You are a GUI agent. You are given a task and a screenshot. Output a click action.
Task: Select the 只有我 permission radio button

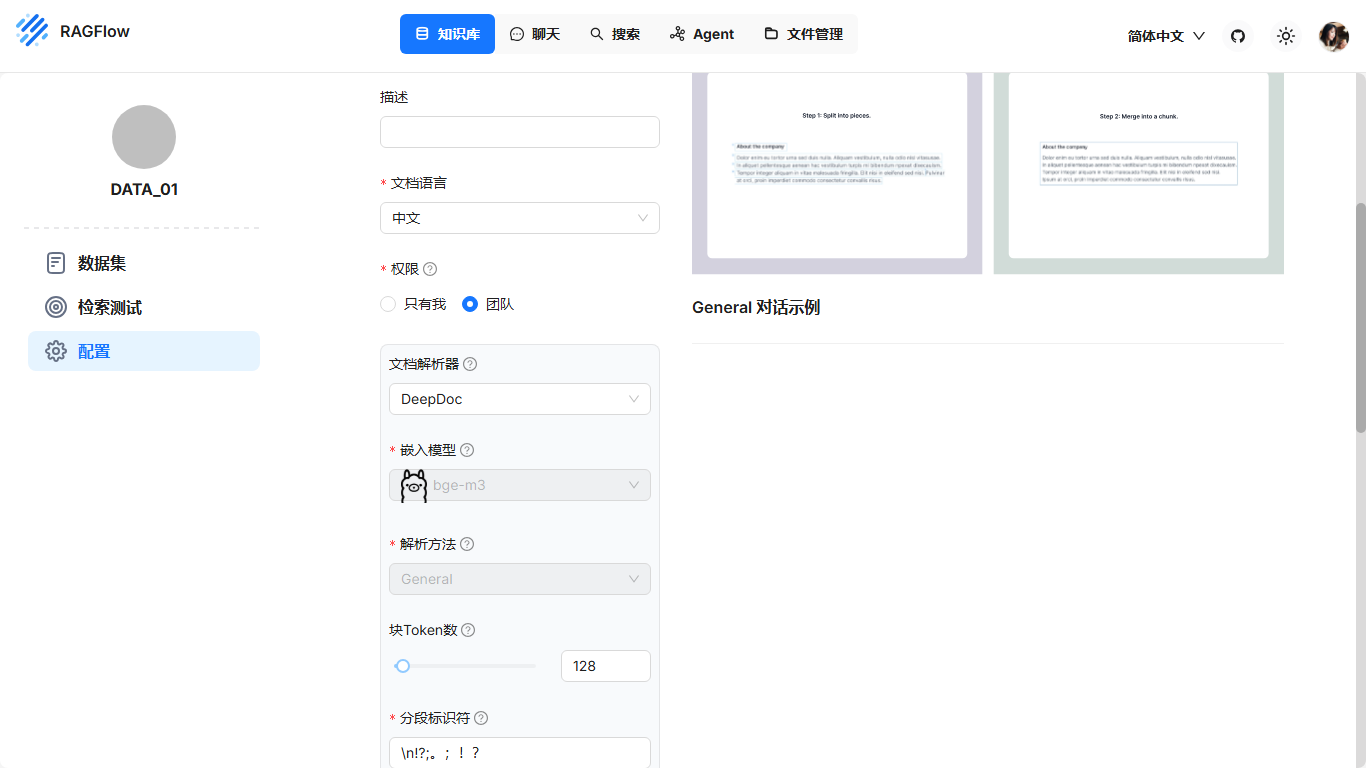(x=388, y=304)
